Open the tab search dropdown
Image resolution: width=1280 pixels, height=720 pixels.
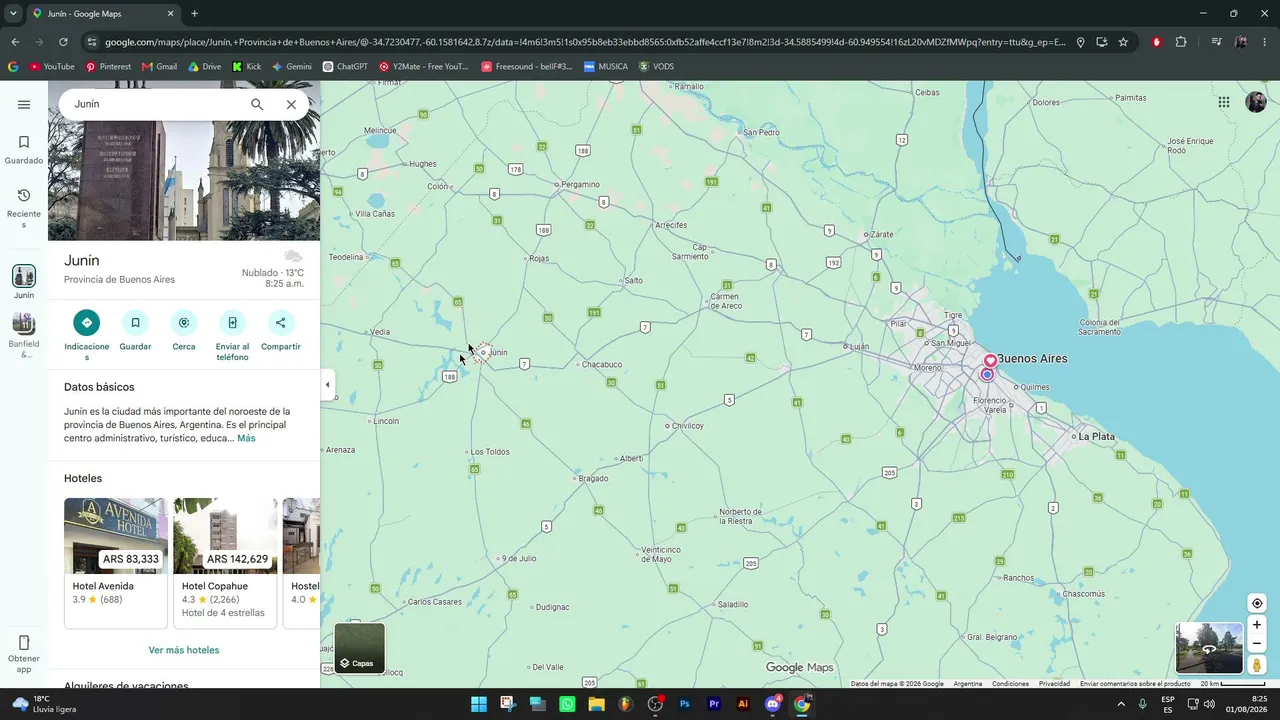pos(13,14)
